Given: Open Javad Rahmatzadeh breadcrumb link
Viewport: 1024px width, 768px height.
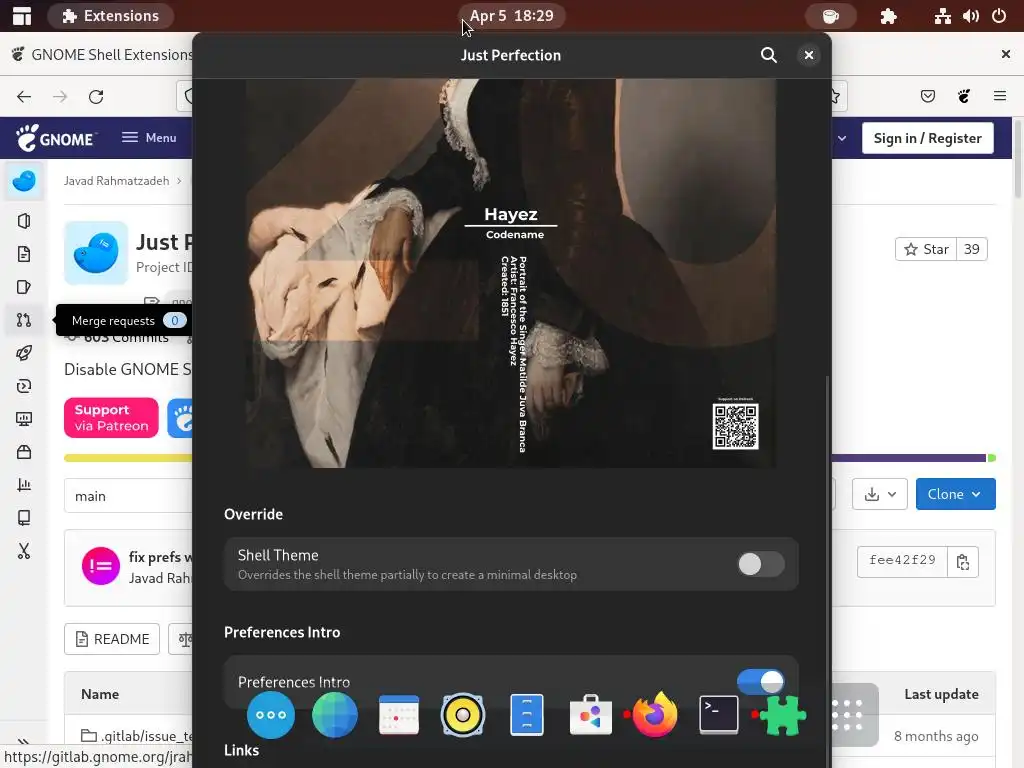Looking at the screenshot, I should pos(116,181).
